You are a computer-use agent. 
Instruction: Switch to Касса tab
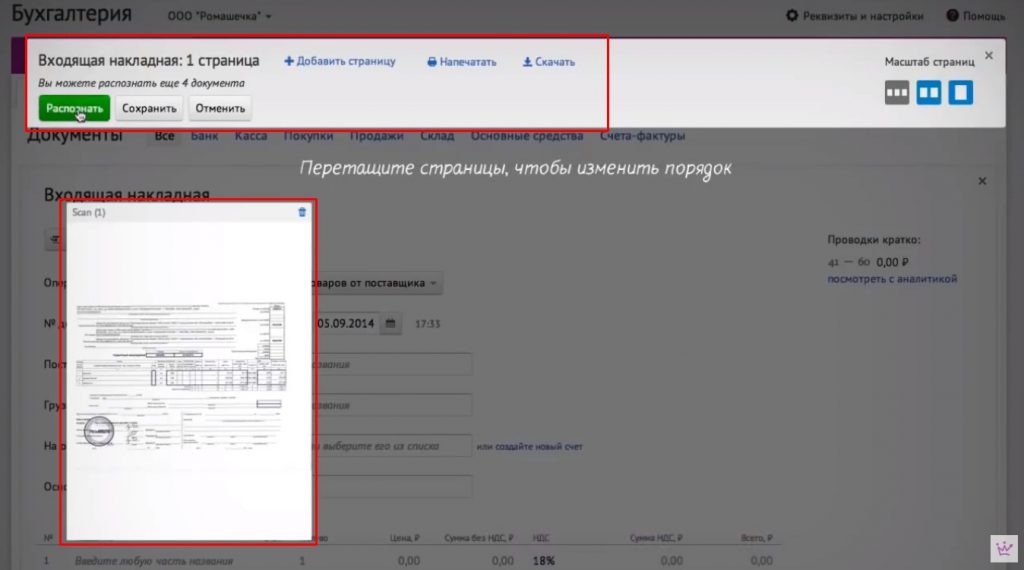click(x=251, y=136)
